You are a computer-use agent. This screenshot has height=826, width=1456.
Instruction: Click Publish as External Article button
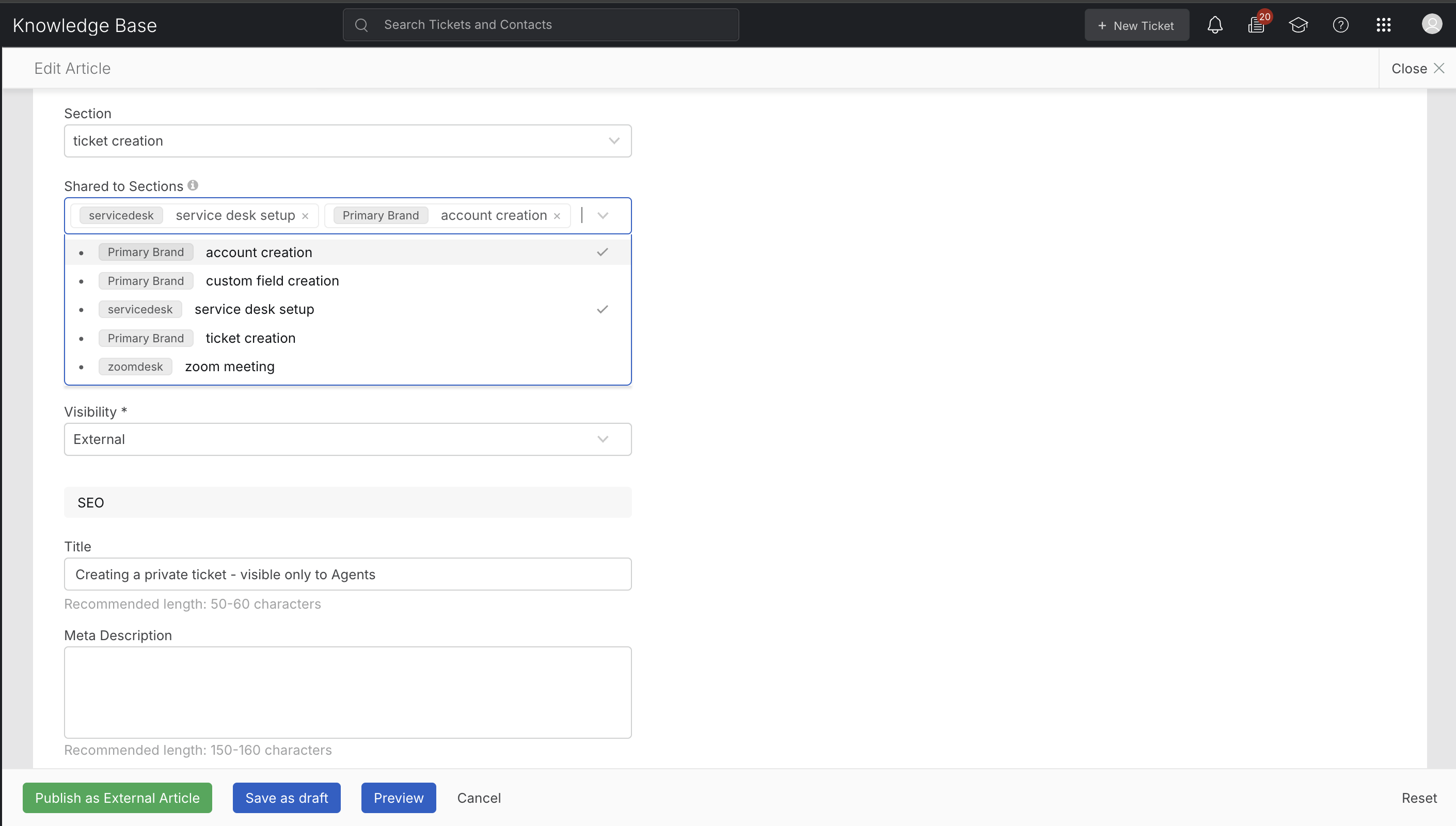(x=117, y=798)
